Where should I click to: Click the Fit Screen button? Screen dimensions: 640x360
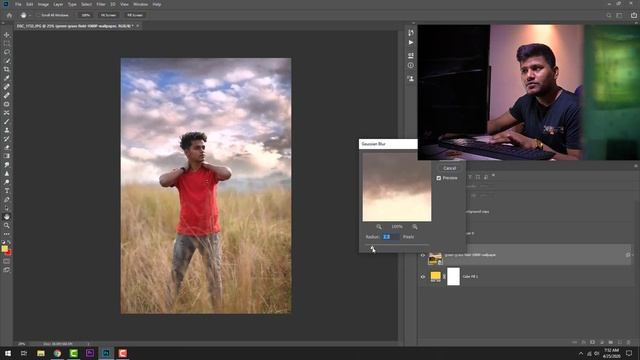(108, 15)
